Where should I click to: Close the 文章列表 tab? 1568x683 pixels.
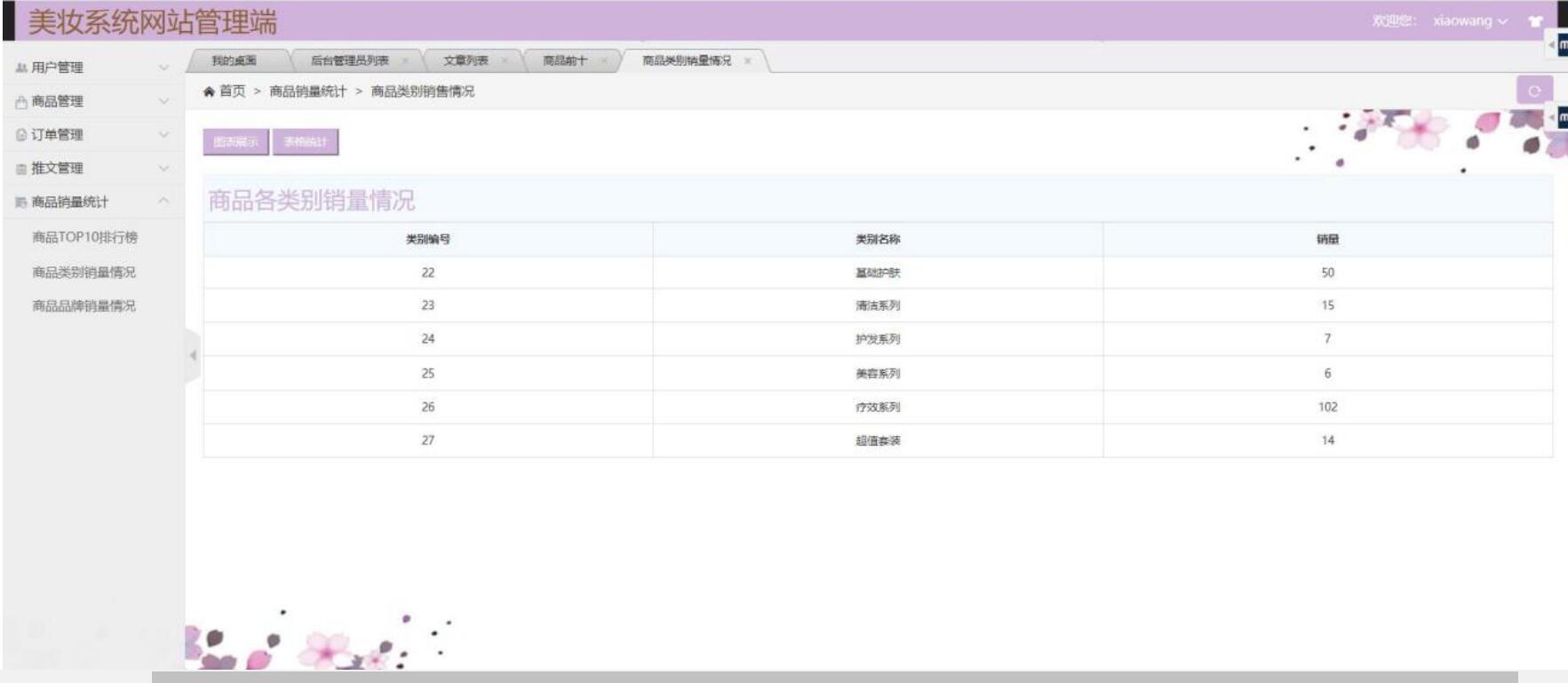(x=504, y=60)
